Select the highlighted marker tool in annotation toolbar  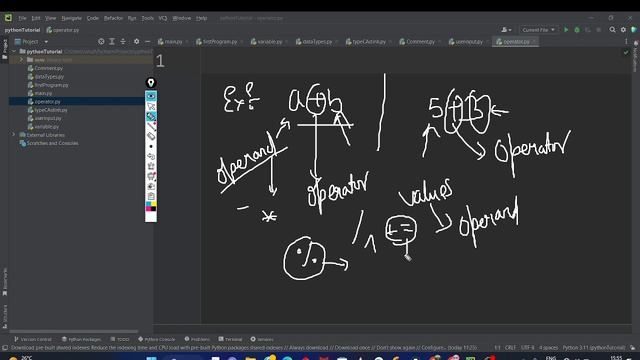pyautogui.click(x=151, y=116)
